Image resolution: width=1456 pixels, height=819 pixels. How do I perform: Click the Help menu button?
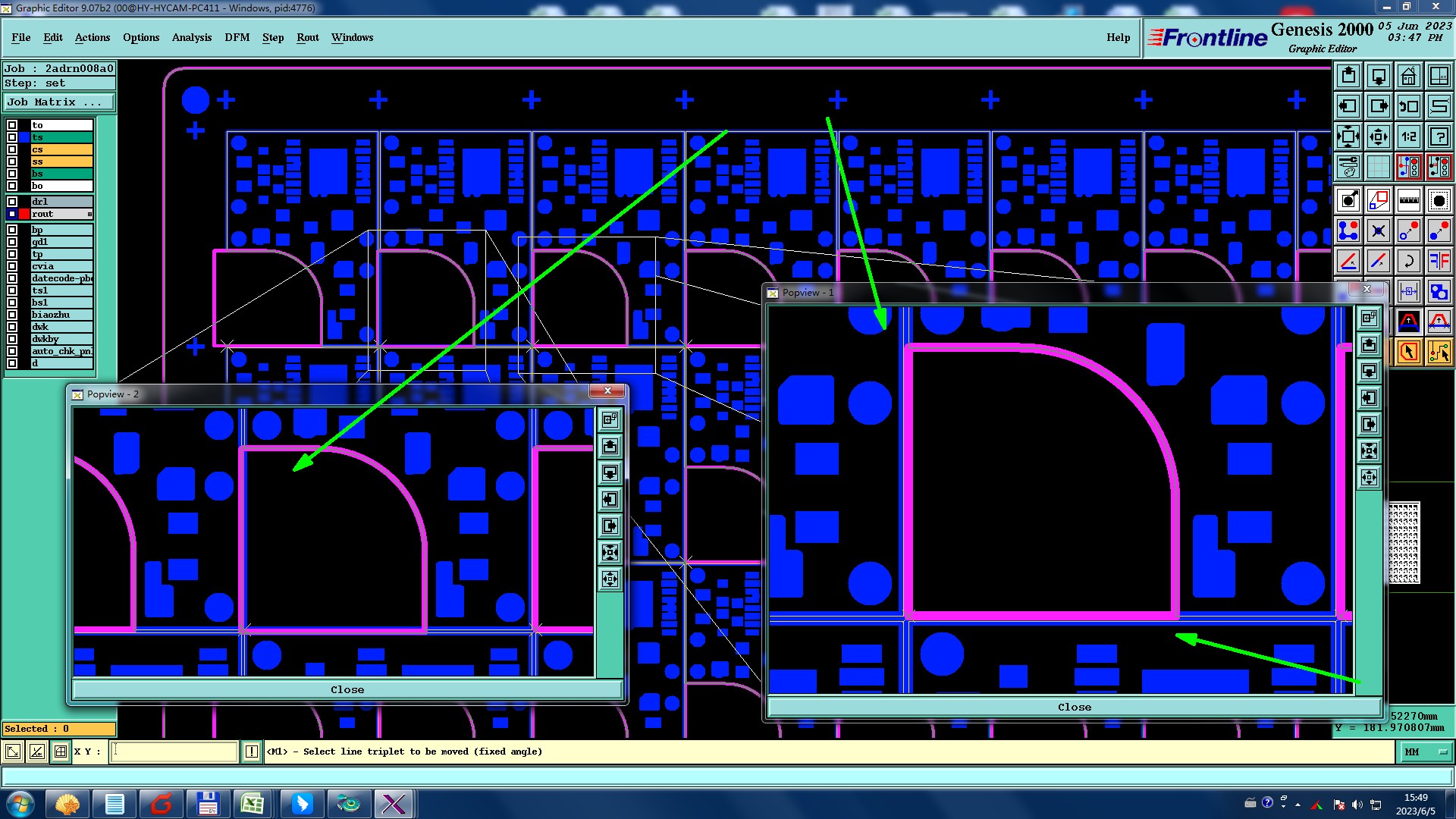[x=1118, y=37]
